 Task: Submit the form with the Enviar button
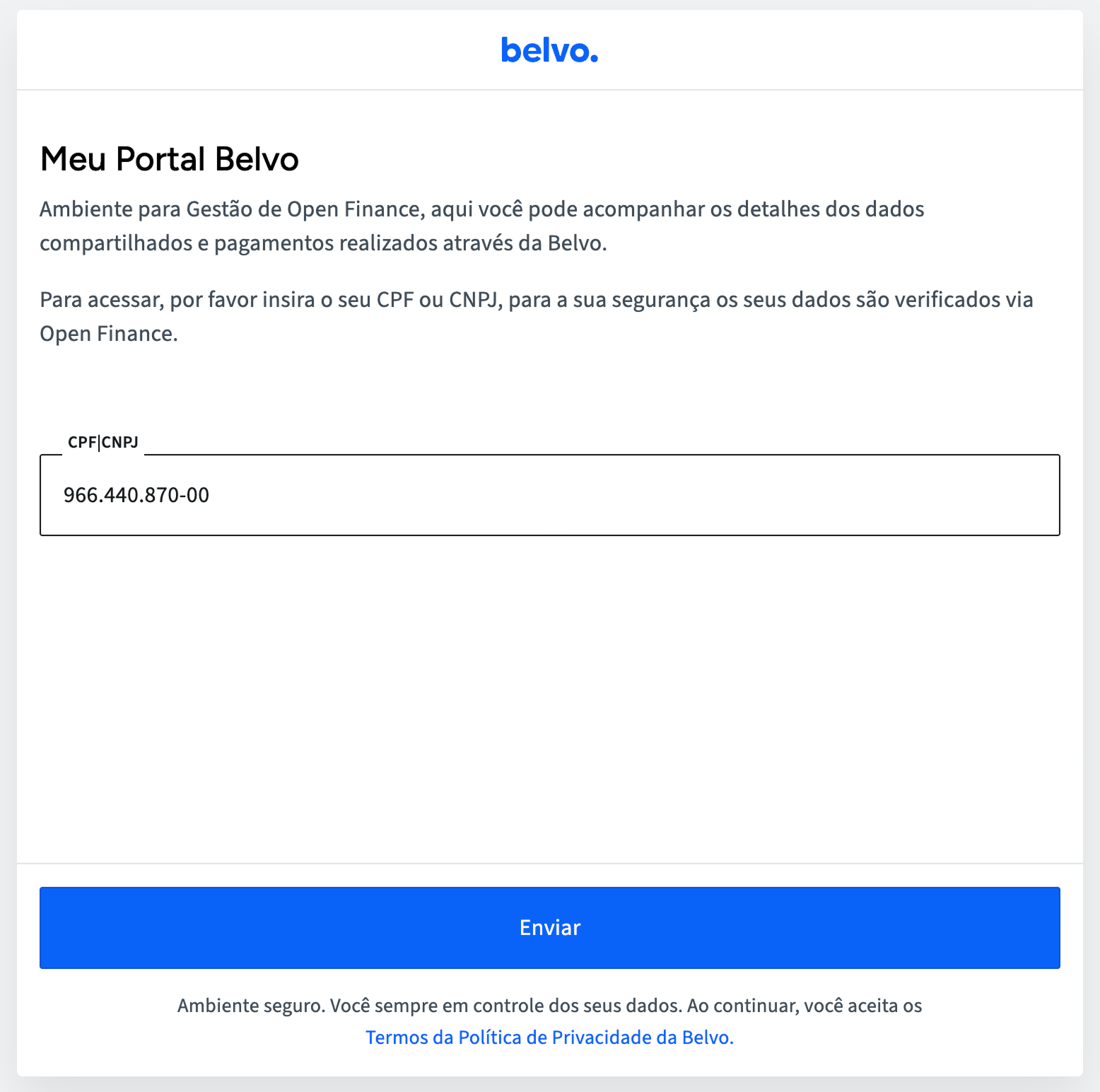coord(549,927)
